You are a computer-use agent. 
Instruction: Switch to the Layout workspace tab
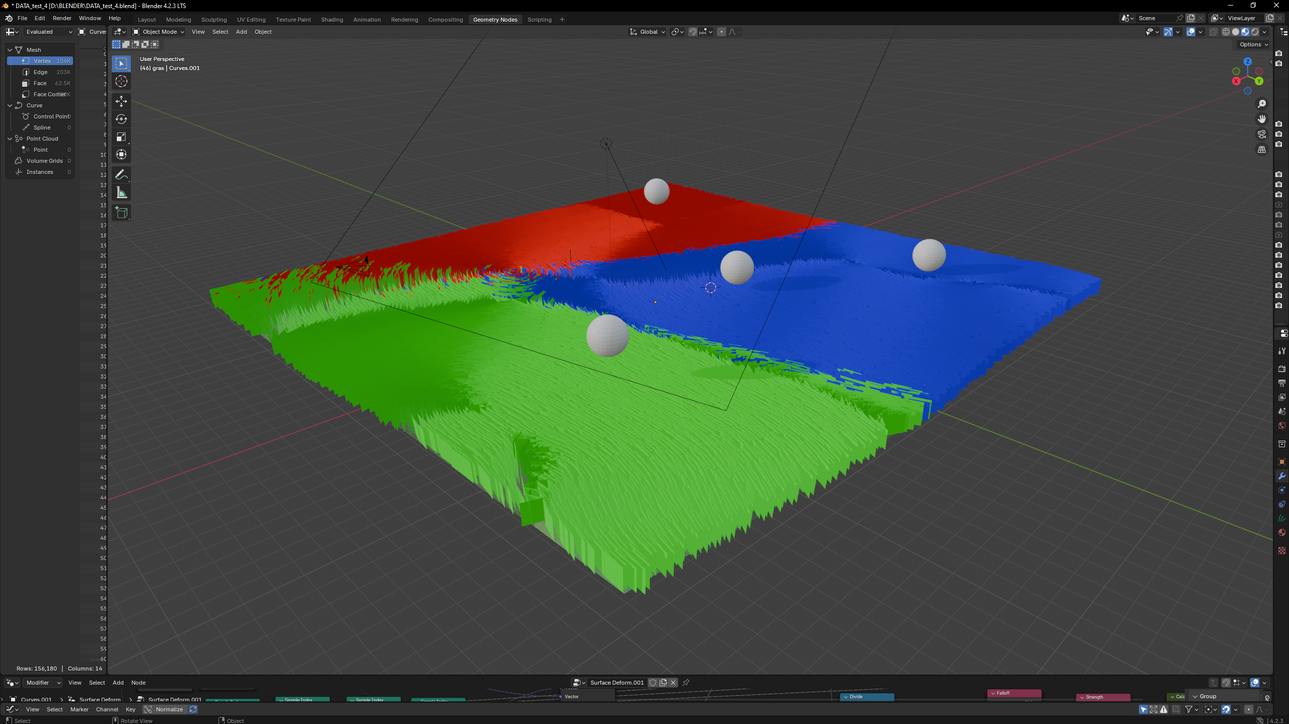click(146, 19)
